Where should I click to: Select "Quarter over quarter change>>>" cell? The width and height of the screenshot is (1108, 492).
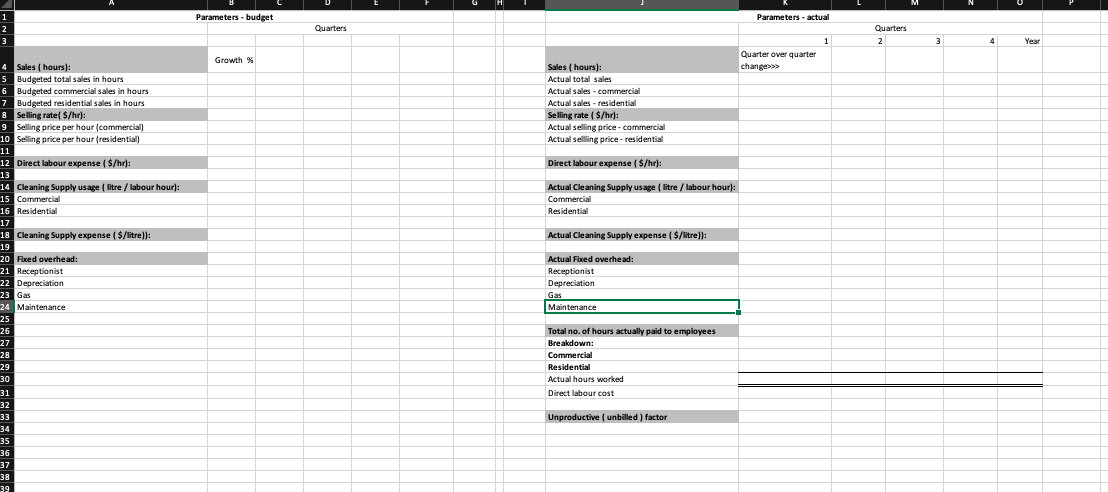click(785, 60)
